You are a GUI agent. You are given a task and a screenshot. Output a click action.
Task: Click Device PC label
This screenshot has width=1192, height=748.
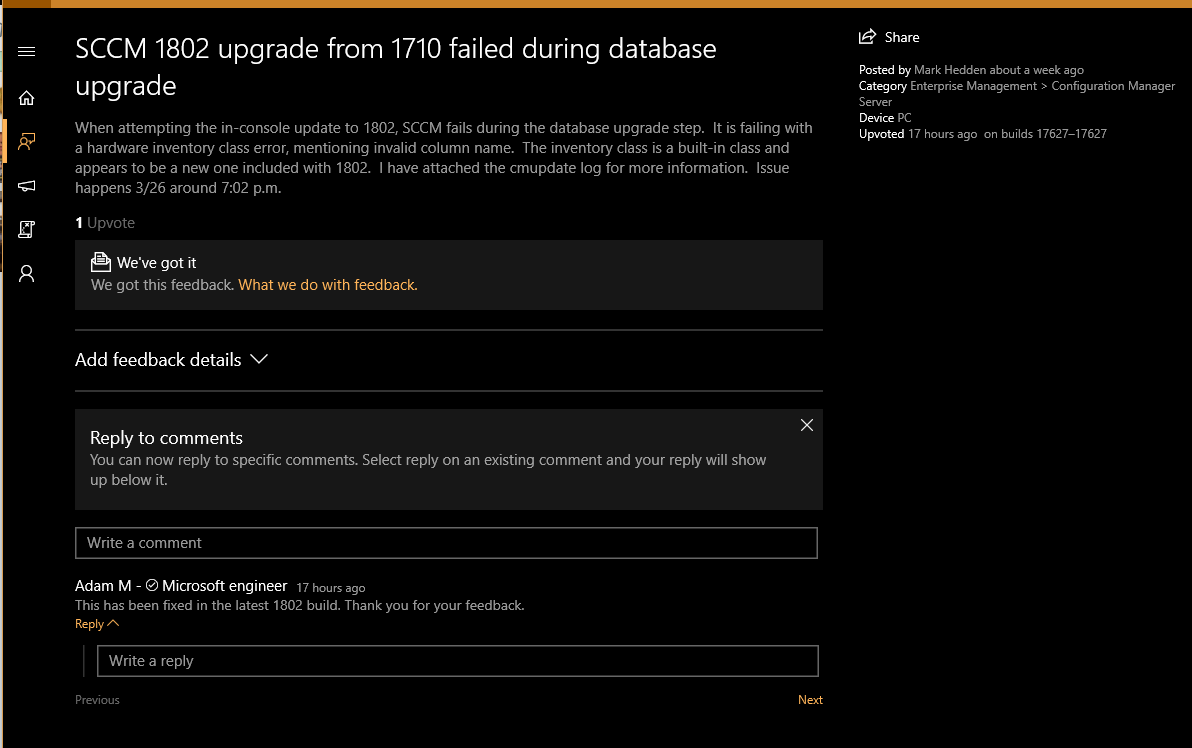pyautogui.click(x=885, y=118)
